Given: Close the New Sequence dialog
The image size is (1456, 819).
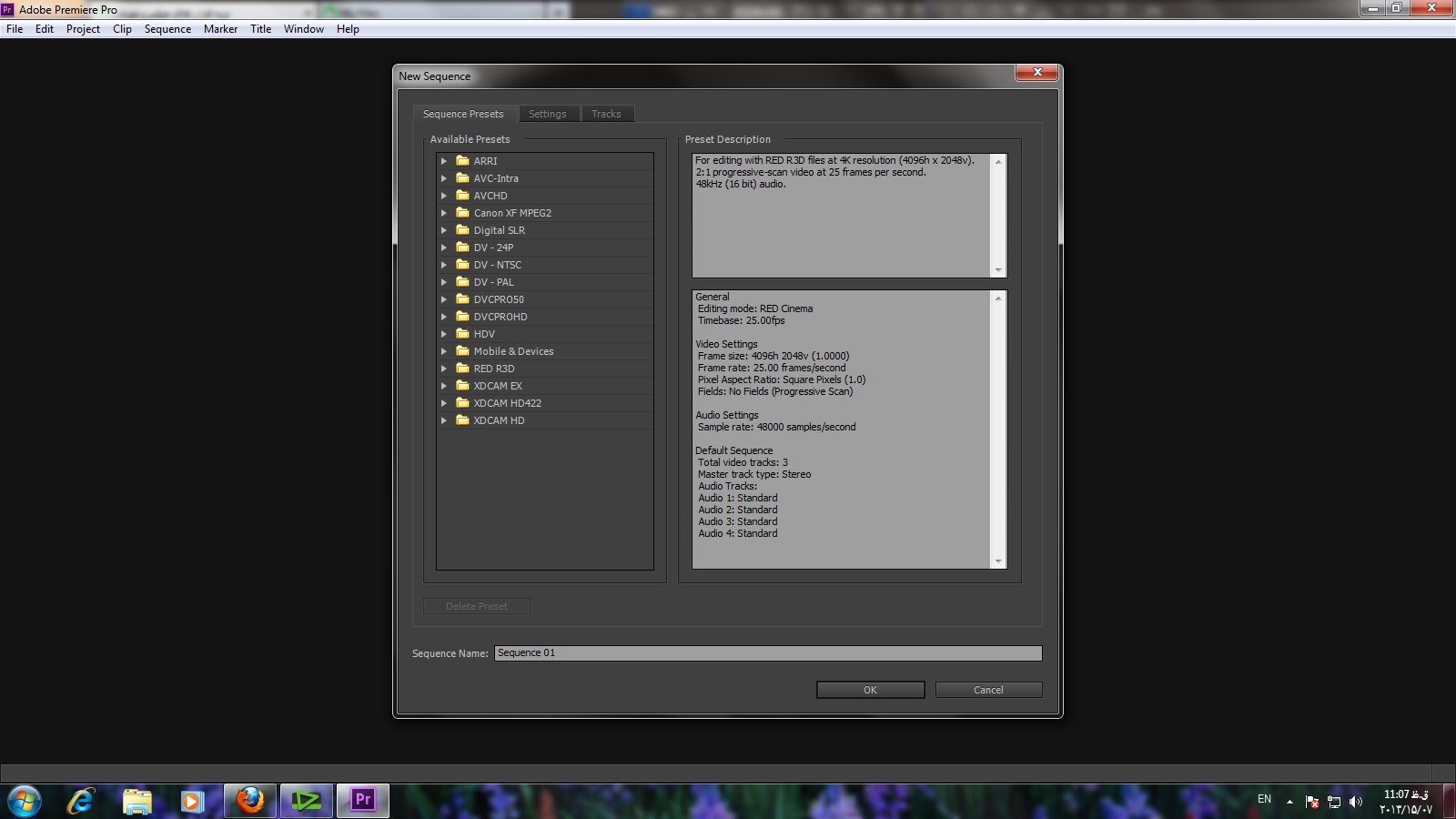Looking at the screenshot, I should [x=1036, y=73].
